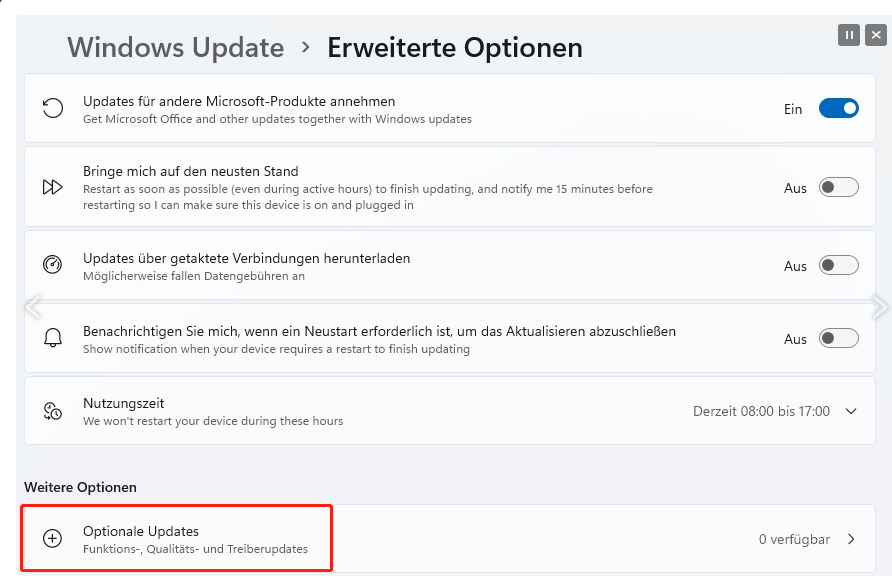
Task: Click the Nutzungszeit clock icon
Action: click(x=53, y=411)
